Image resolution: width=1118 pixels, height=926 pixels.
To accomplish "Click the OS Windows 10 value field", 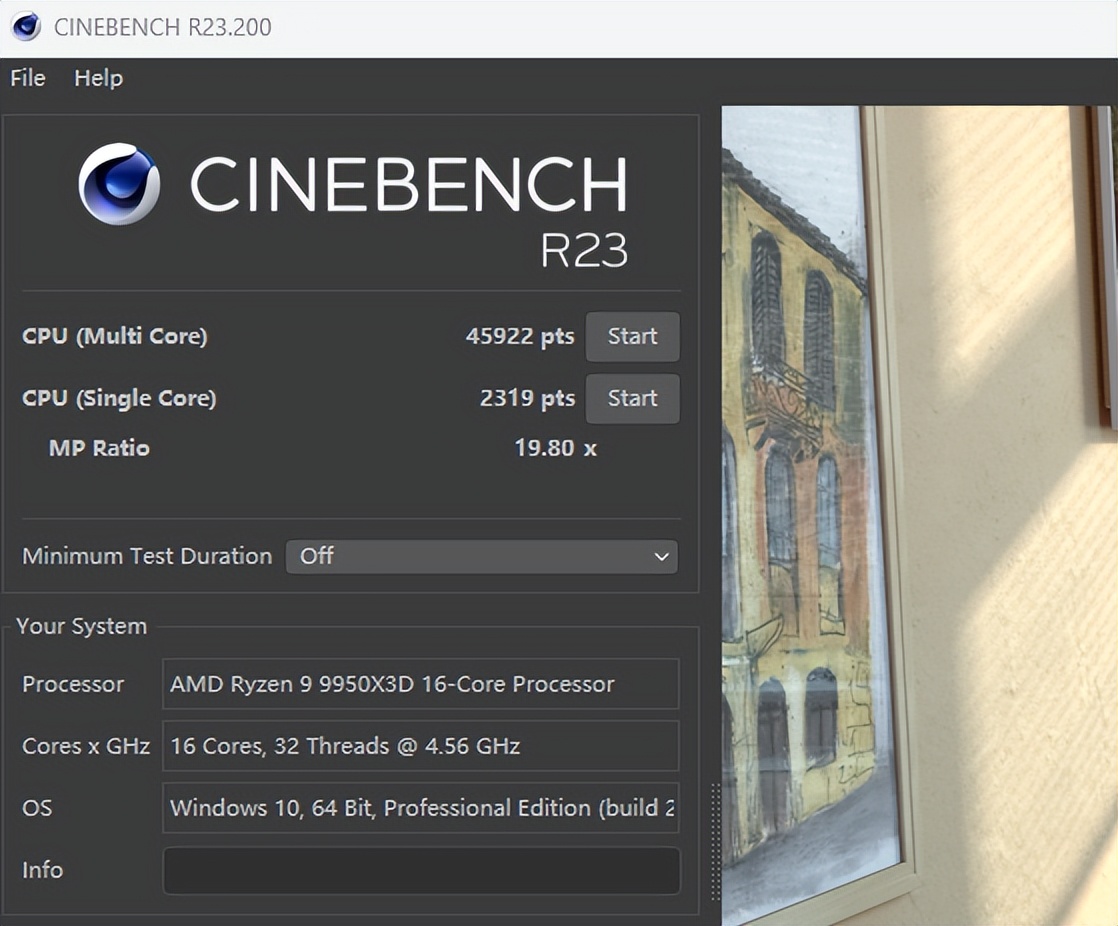I will (421, 808).
